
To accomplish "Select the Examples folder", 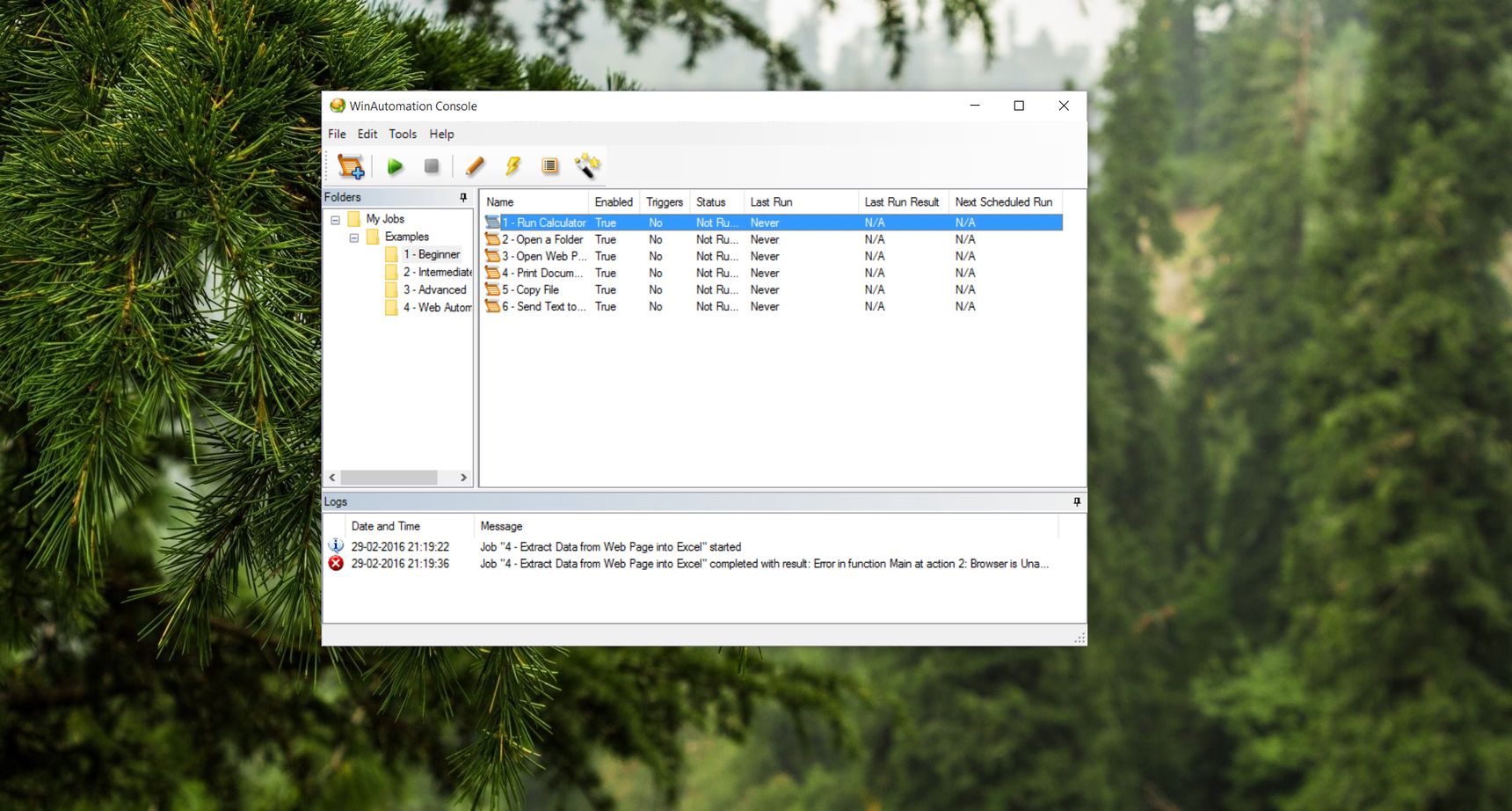I will (407, 237).
